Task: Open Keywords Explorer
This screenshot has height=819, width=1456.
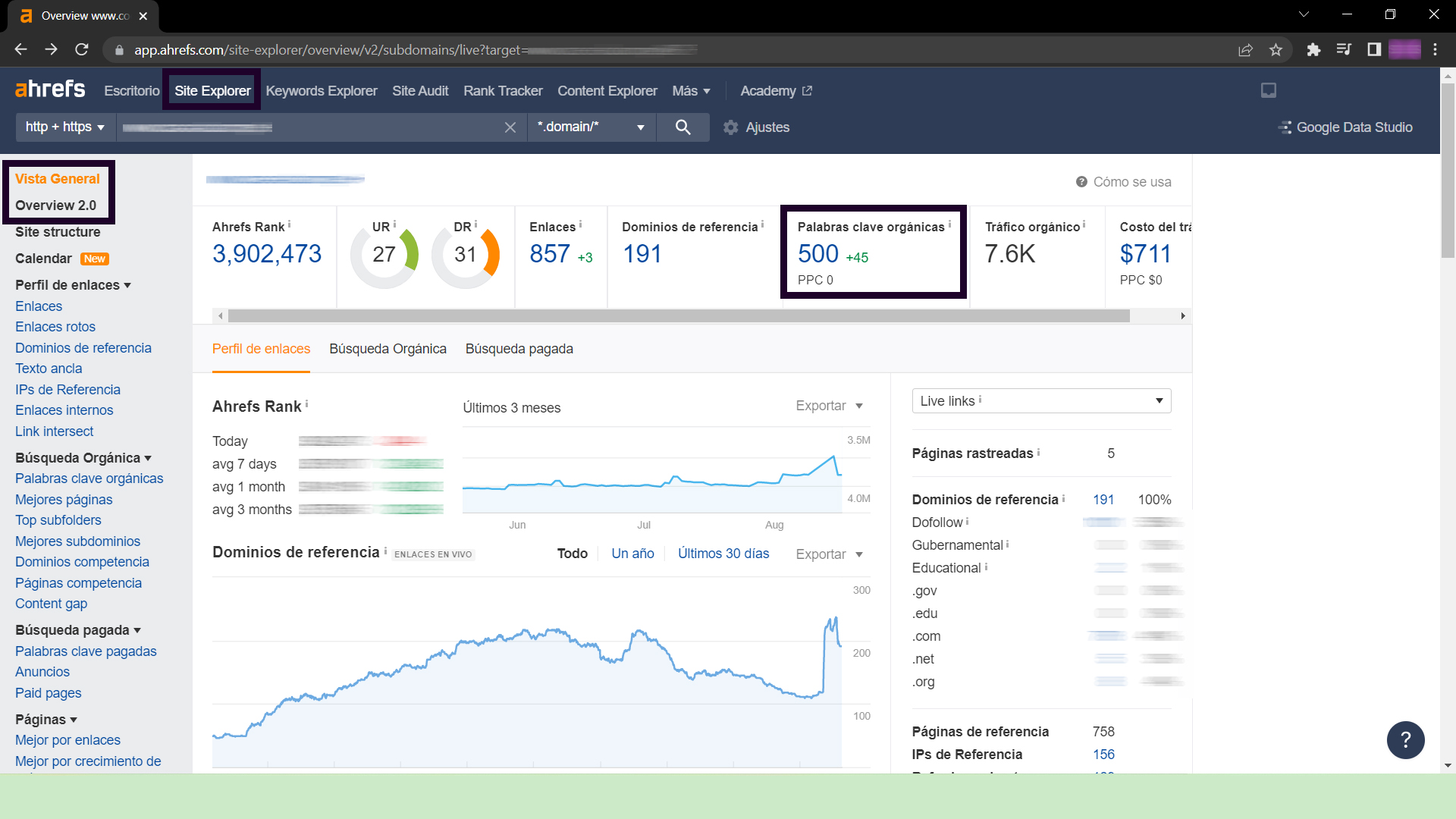Action: 322,91
